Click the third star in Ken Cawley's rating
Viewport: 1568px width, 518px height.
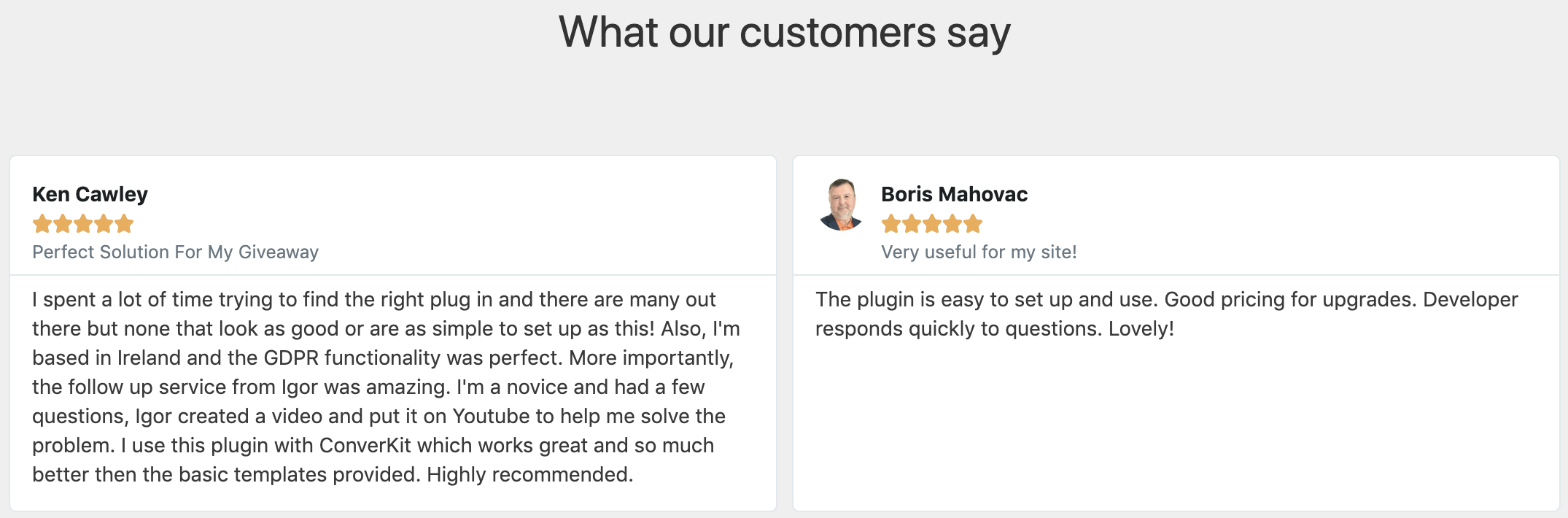point(83,223)
